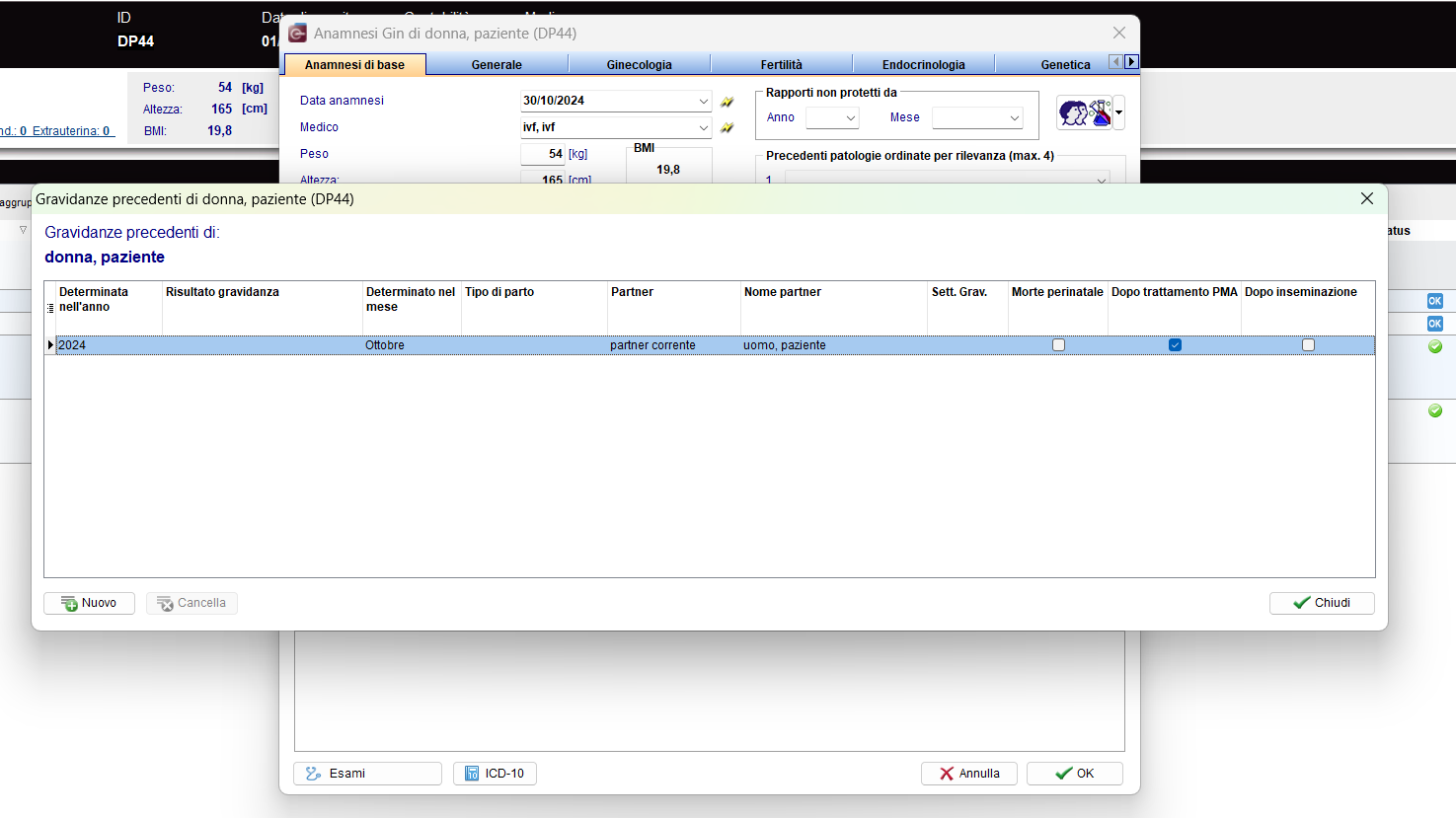The image size is (1456, 818).
Task: Enable Dopo inseminazione checkbox
Action: click(1308, 345)
